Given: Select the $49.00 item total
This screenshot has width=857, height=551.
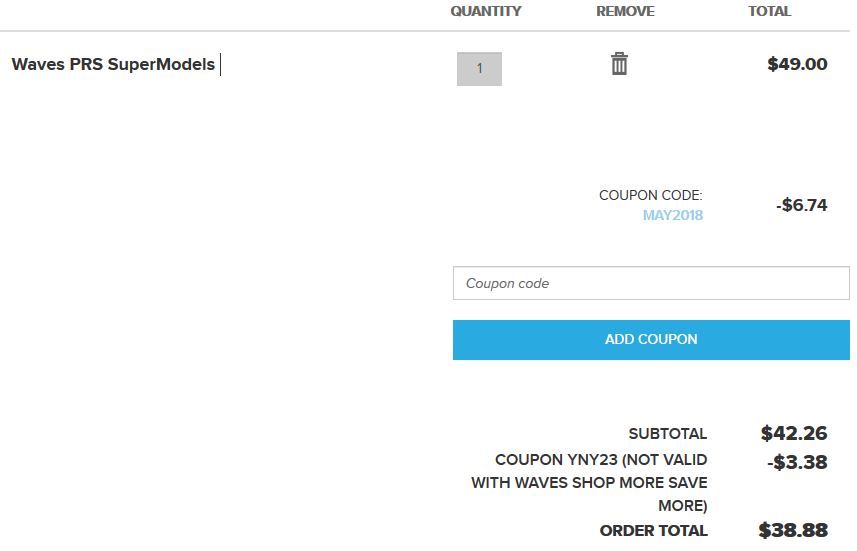Looking at the screenshot, I should 797,65.
